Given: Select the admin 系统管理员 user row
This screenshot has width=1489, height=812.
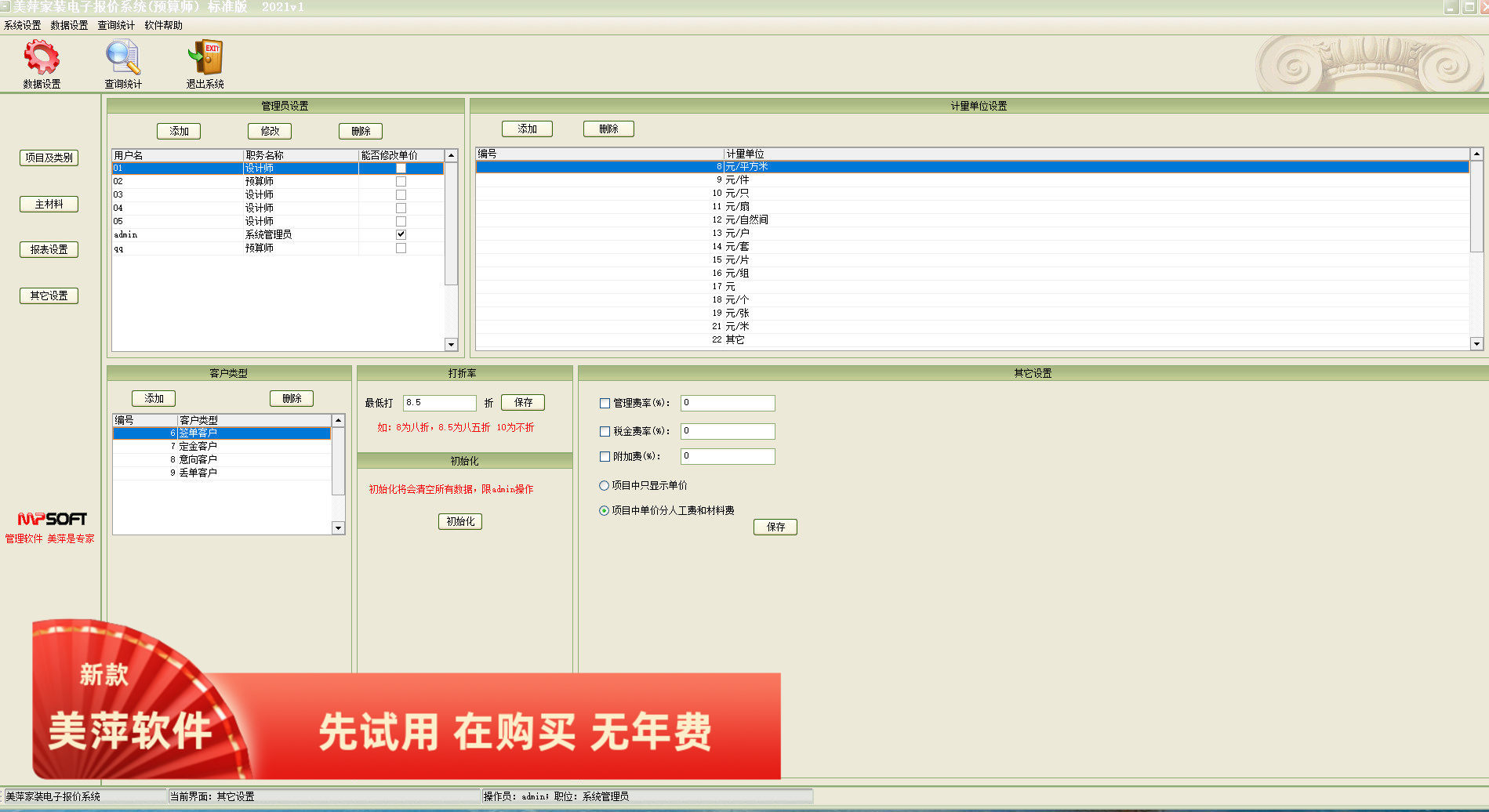Looking at the screenshot, I should (x=278, y=234).
